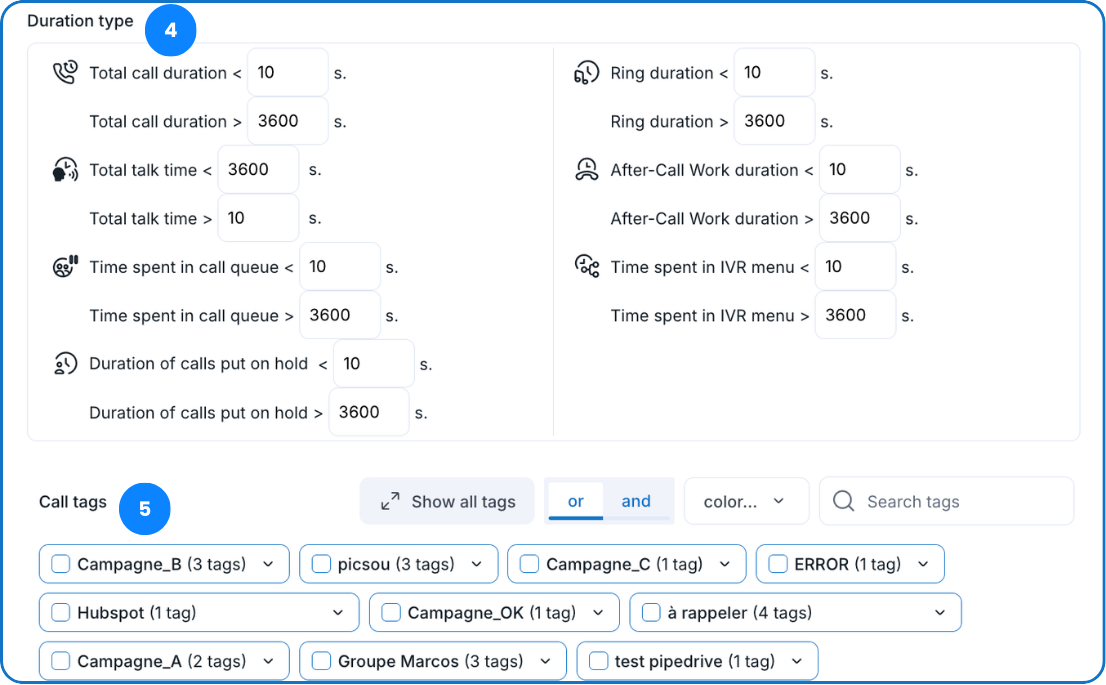
Task: Click the Ring duration greater-than field
Action: point(773,121)
